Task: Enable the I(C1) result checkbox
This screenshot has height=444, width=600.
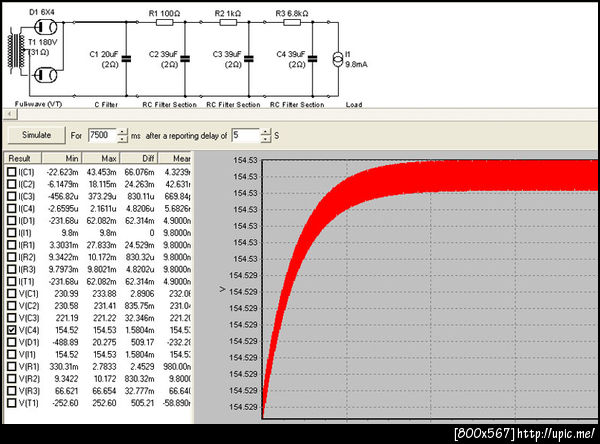Action: [12, 172]
